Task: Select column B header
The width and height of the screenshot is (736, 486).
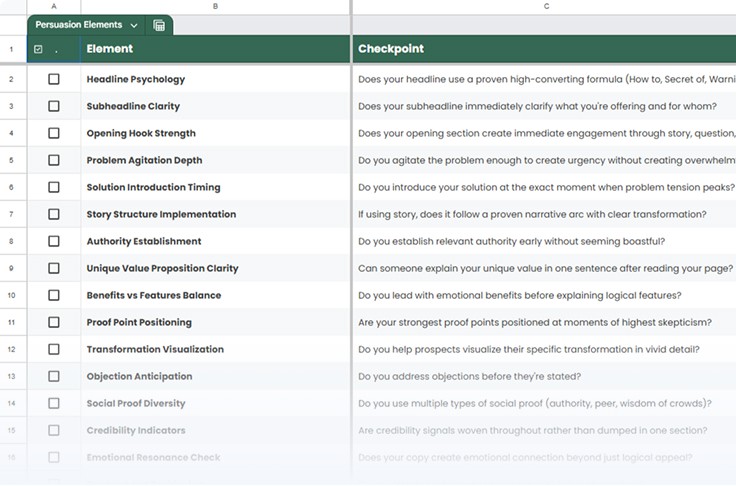Action: (x=215, y=7)
